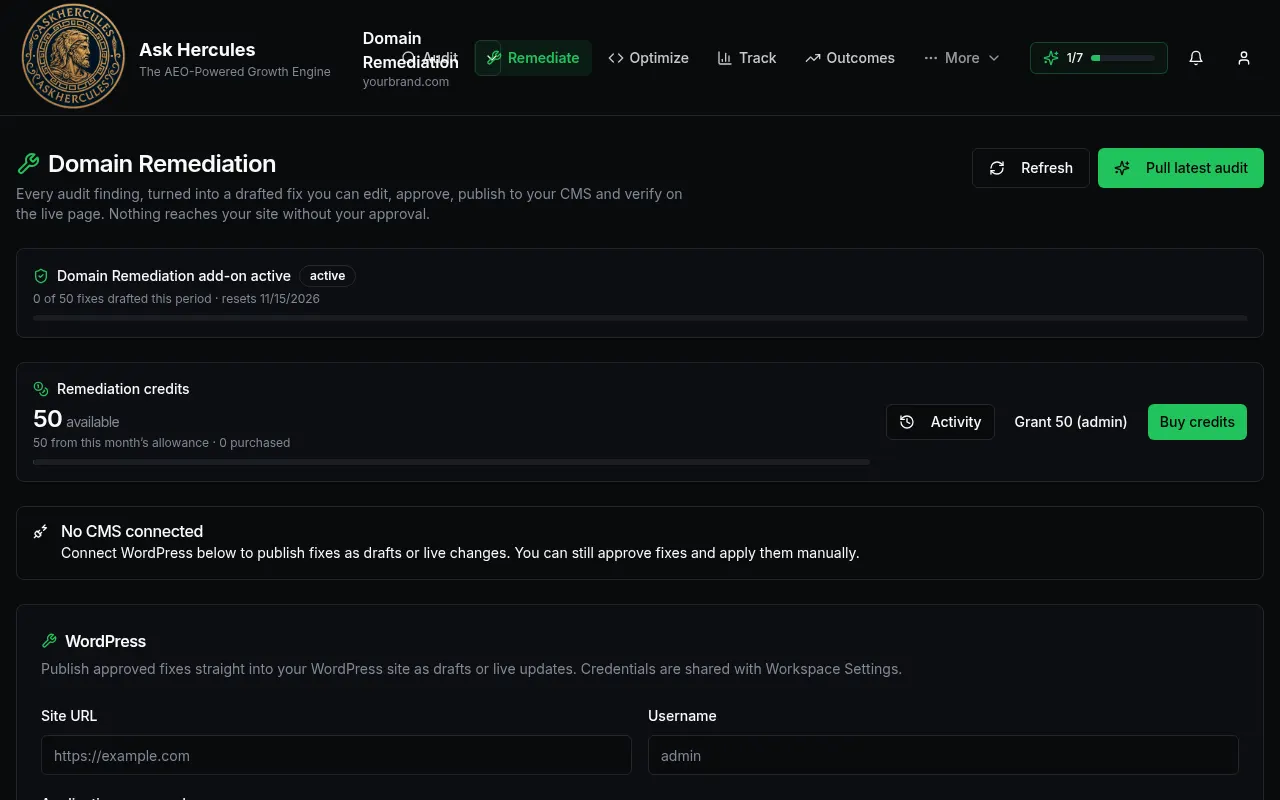Expand the More menu
The height and width of the screenshot is (800, 1280).
tap(962, 58)
